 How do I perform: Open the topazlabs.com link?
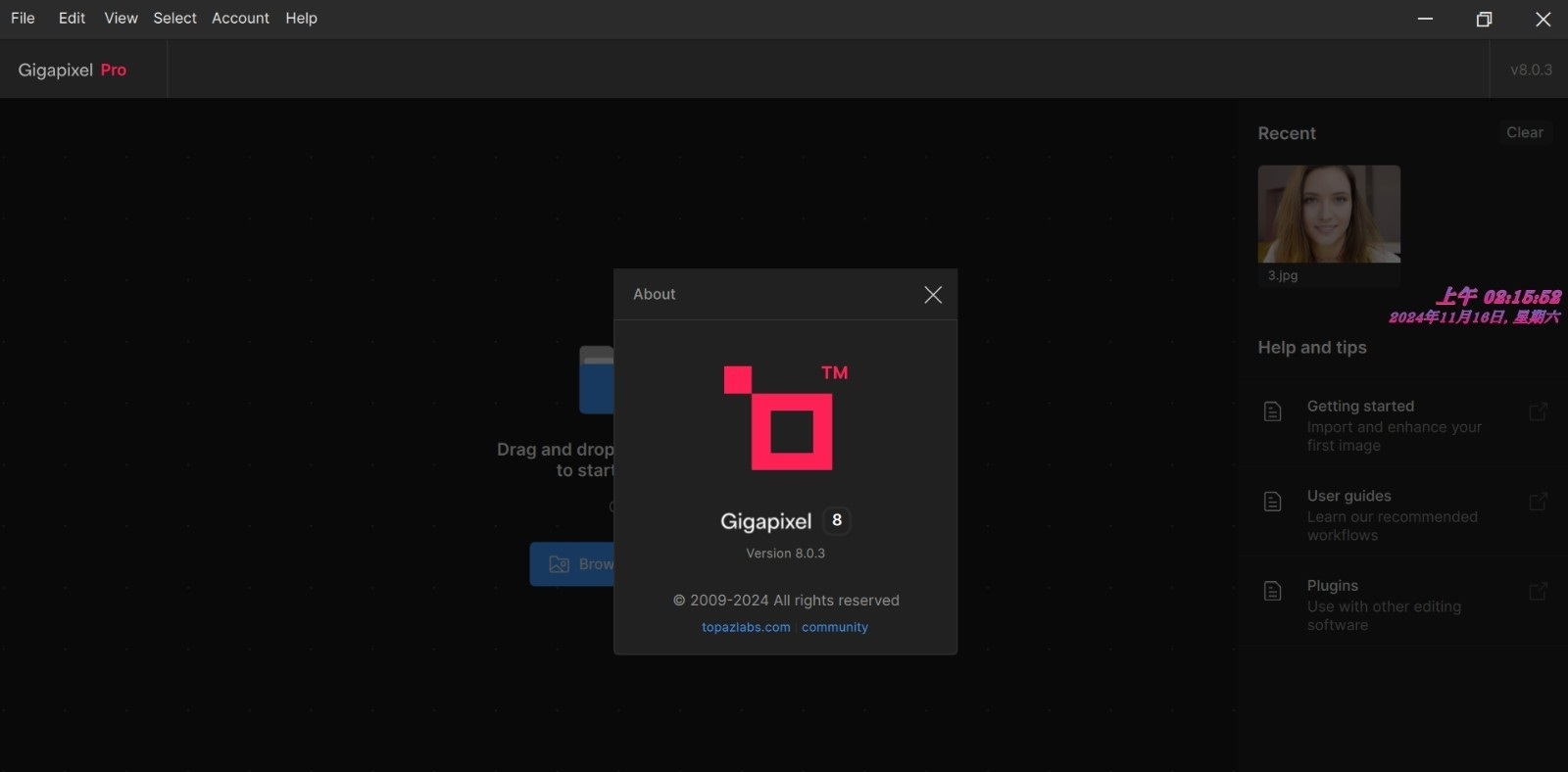tap(746, 627)
